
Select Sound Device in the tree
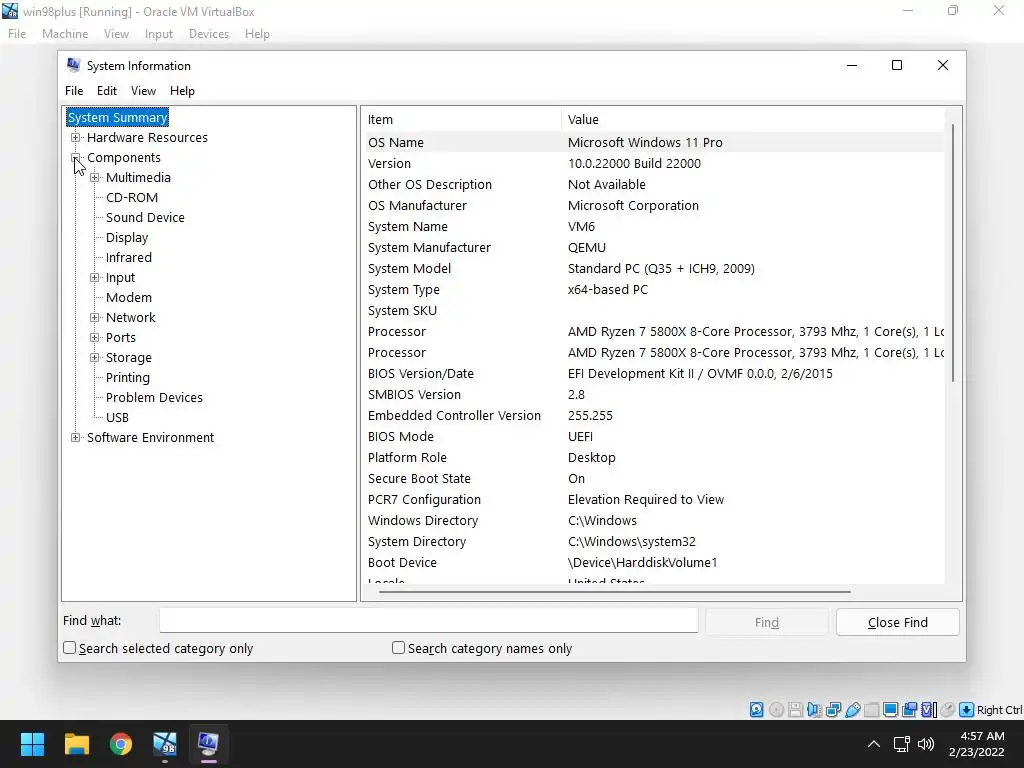tap(145, 217)
